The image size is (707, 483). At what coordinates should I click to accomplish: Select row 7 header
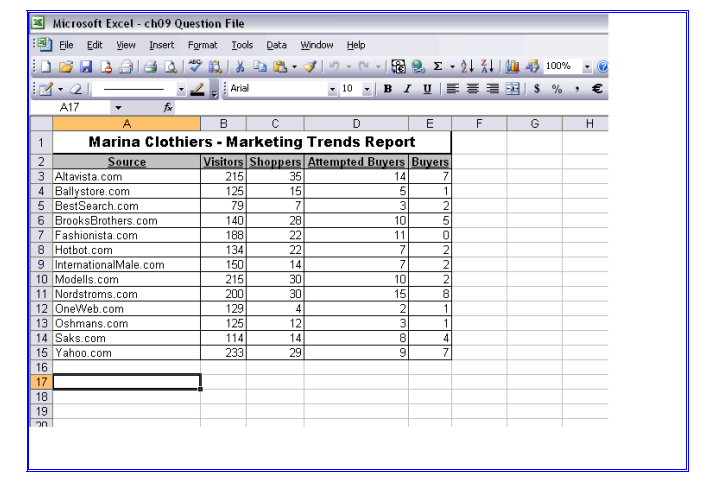[41, 235]
